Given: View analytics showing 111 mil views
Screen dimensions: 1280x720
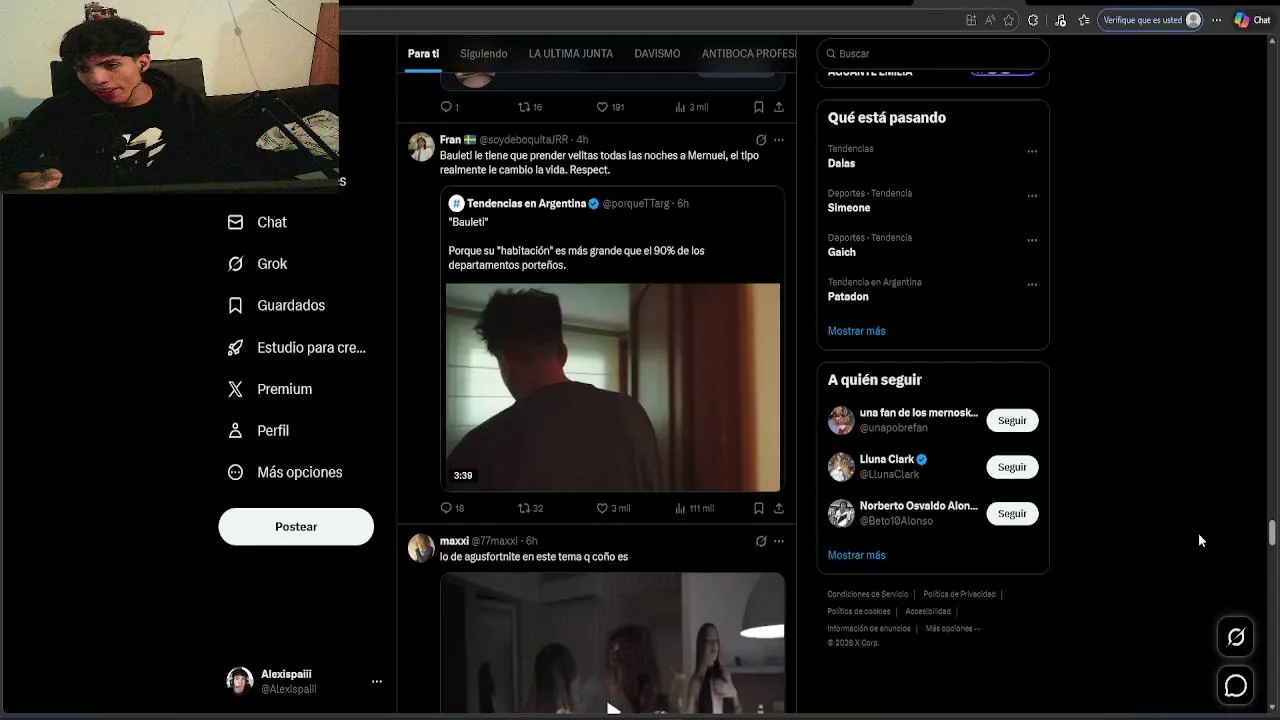Looking at the screenshot, I should (x=694, y=508).
